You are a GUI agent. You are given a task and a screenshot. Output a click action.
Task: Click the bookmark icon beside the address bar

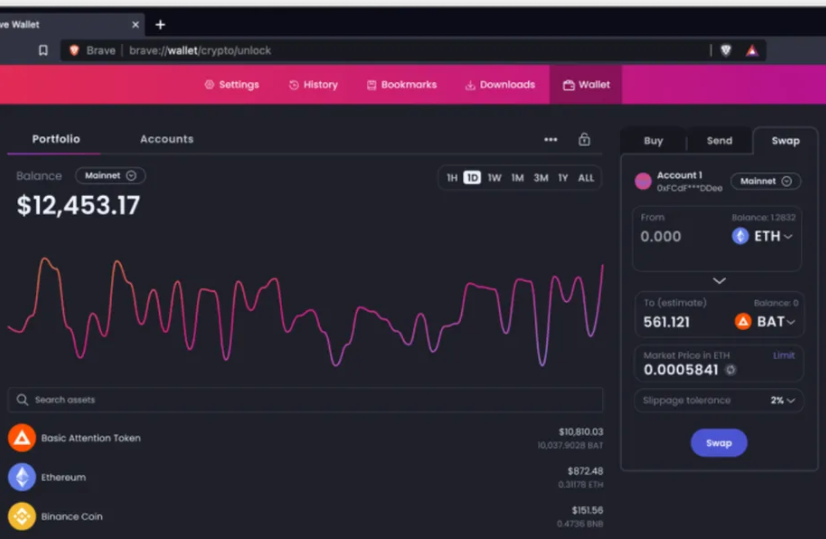click(43, 51)
